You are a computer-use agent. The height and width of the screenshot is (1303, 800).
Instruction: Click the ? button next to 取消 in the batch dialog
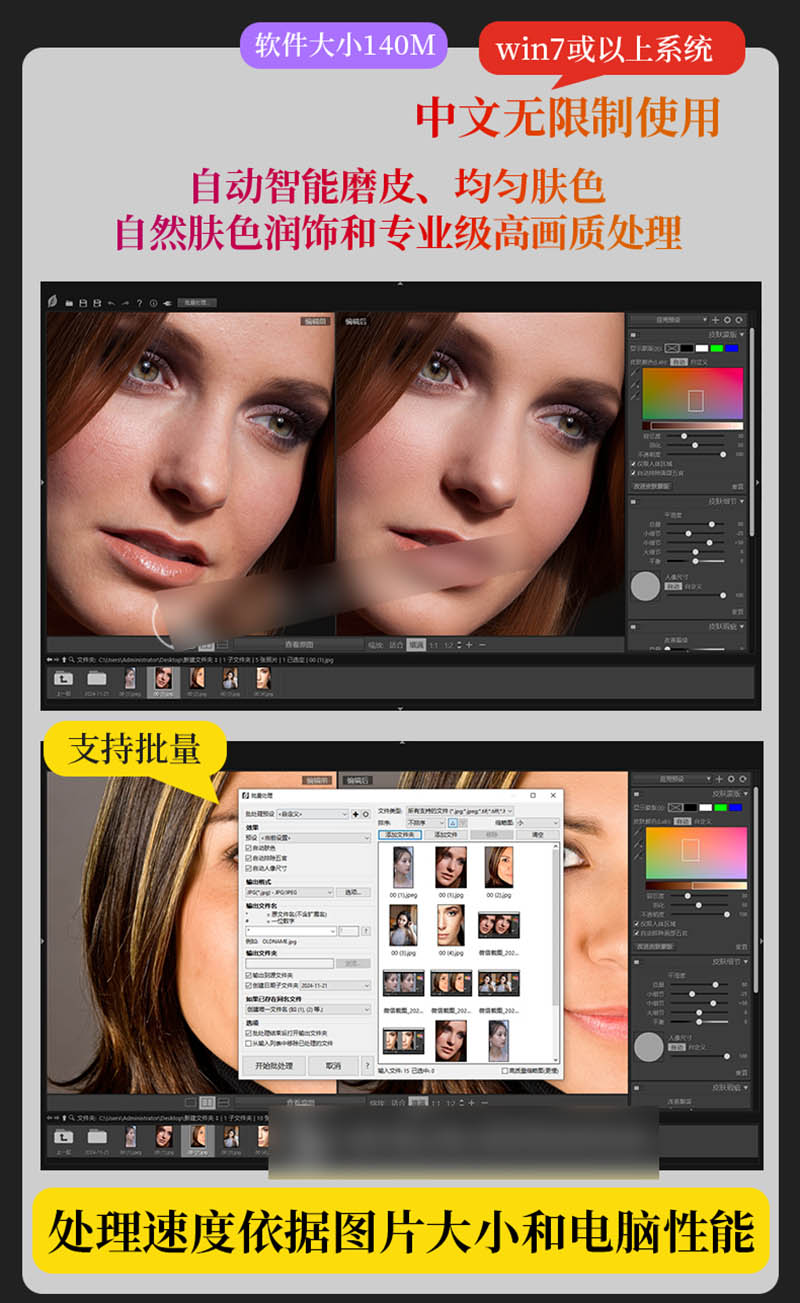368,1065
